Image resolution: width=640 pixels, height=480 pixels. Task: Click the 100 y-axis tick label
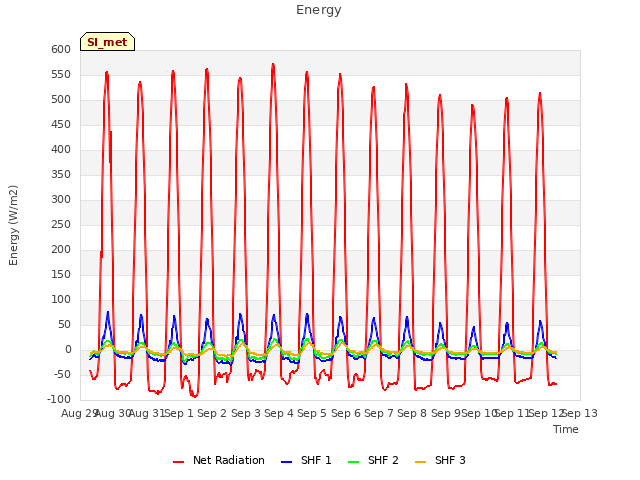[x=61, y=300]
